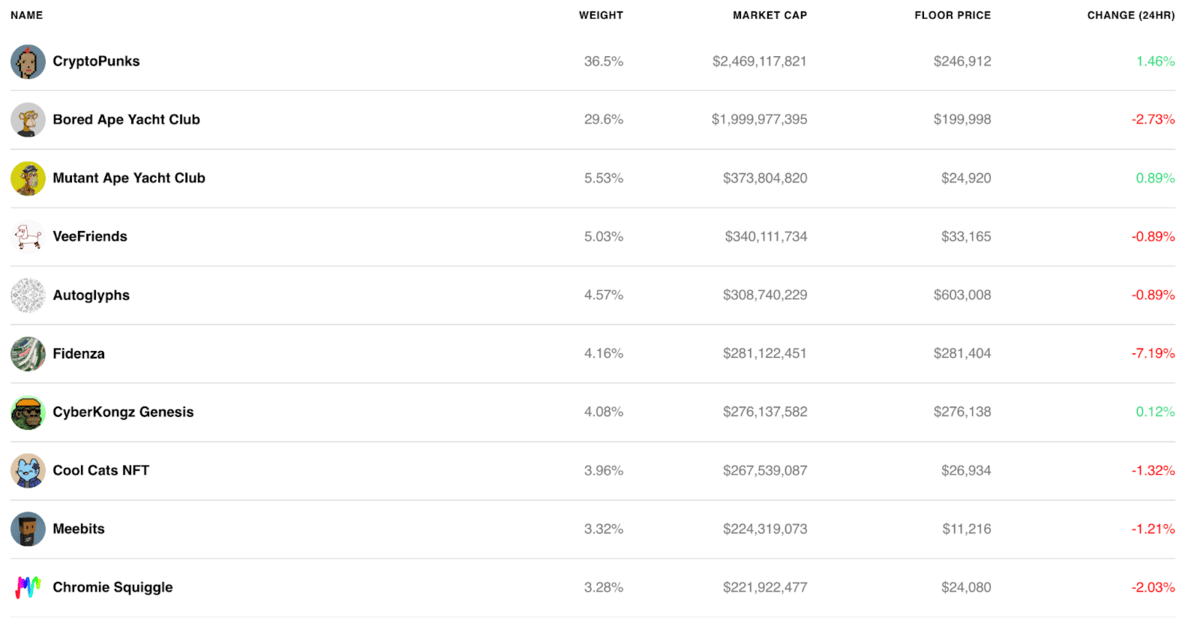
Task: Click the Chromie Squiggle name link
Action: click(x=113, y=587)
